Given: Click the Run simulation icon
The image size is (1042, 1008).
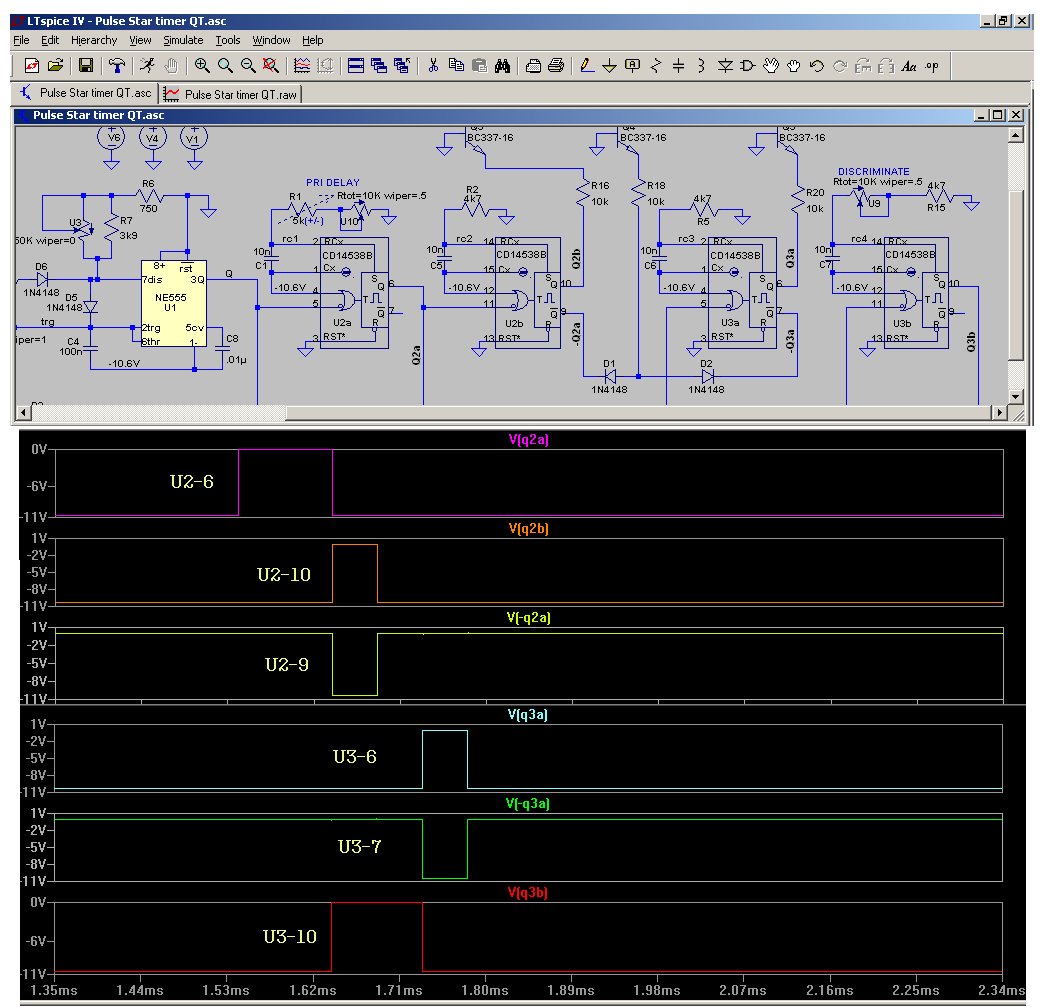Looking at the screenshot, I should click(147, 66).
